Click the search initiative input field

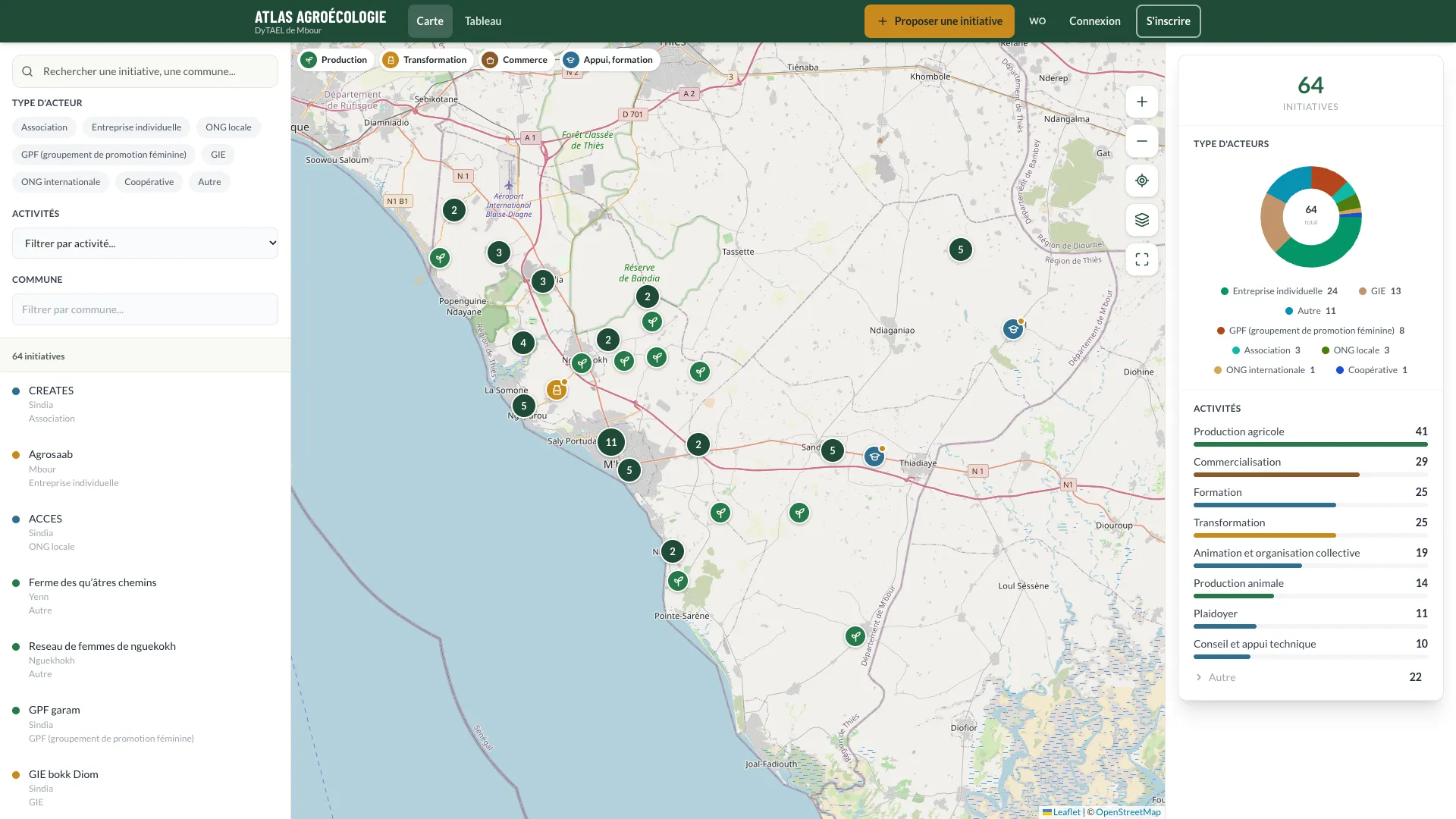(145, 71)
